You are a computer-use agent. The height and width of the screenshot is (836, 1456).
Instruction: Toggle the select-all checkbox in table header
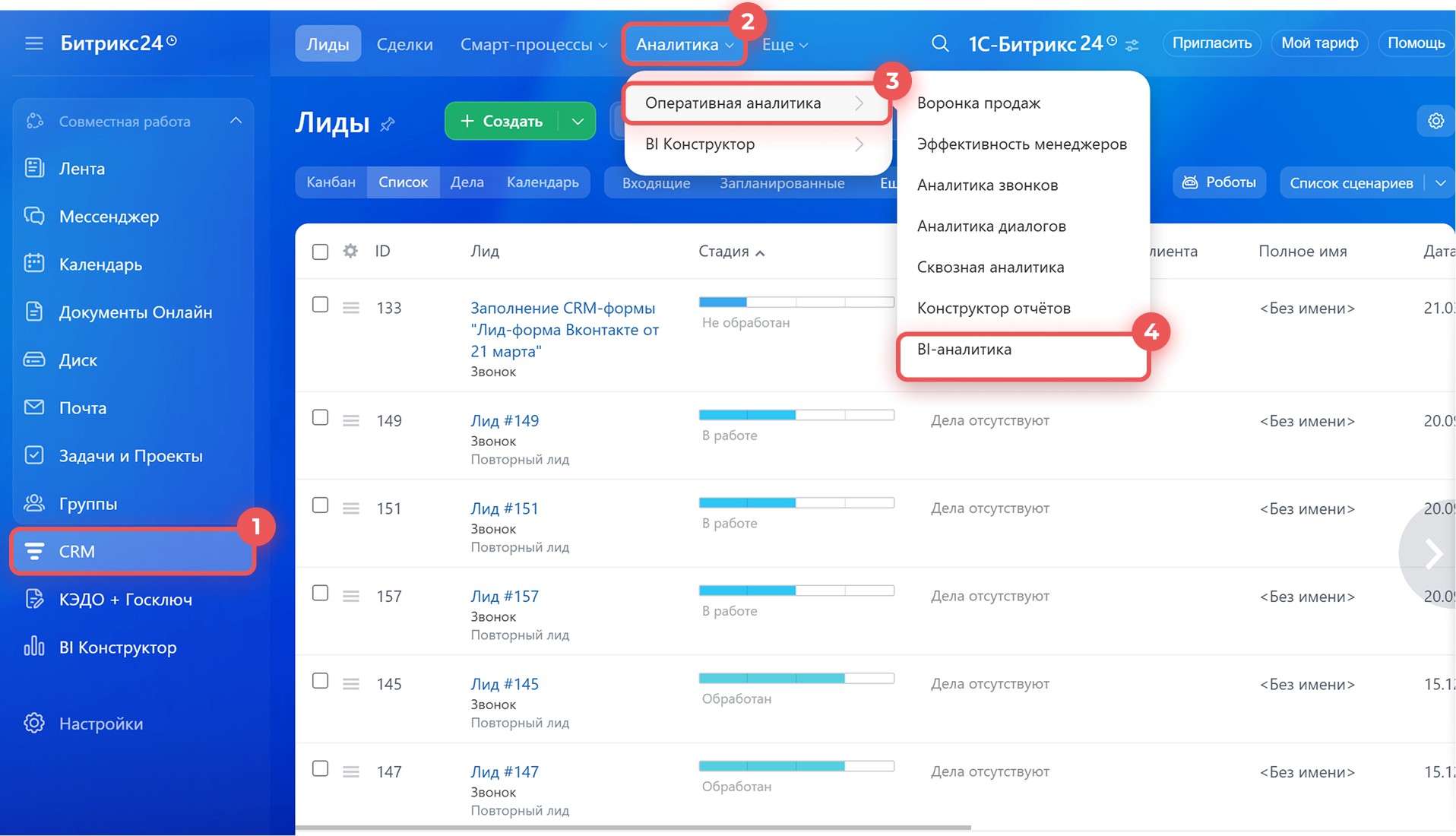(x=321, y=252)
